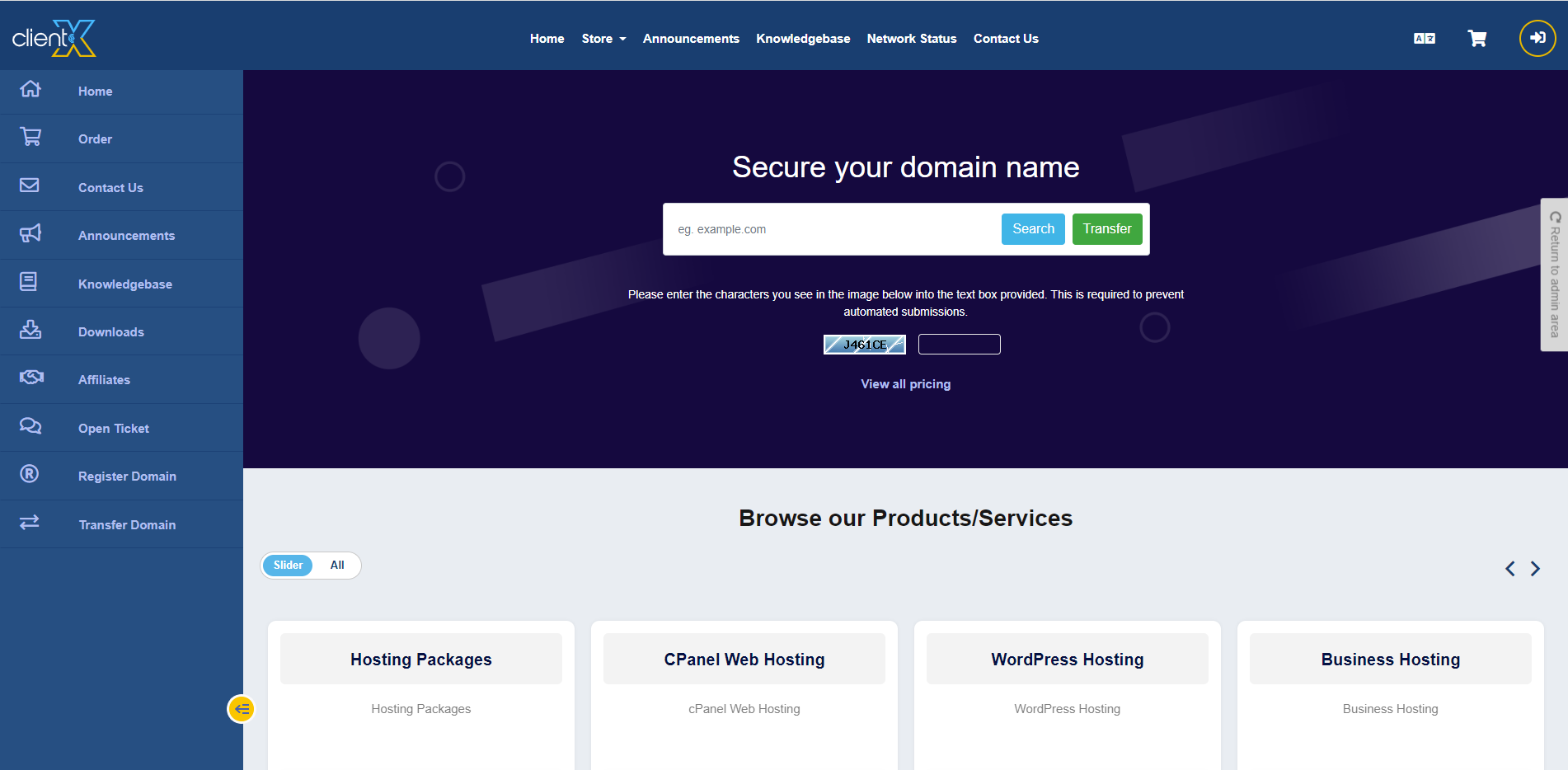Open the View all pricing link
The height and width of the screenshot is (770, 1568).
tap(905, 384)
